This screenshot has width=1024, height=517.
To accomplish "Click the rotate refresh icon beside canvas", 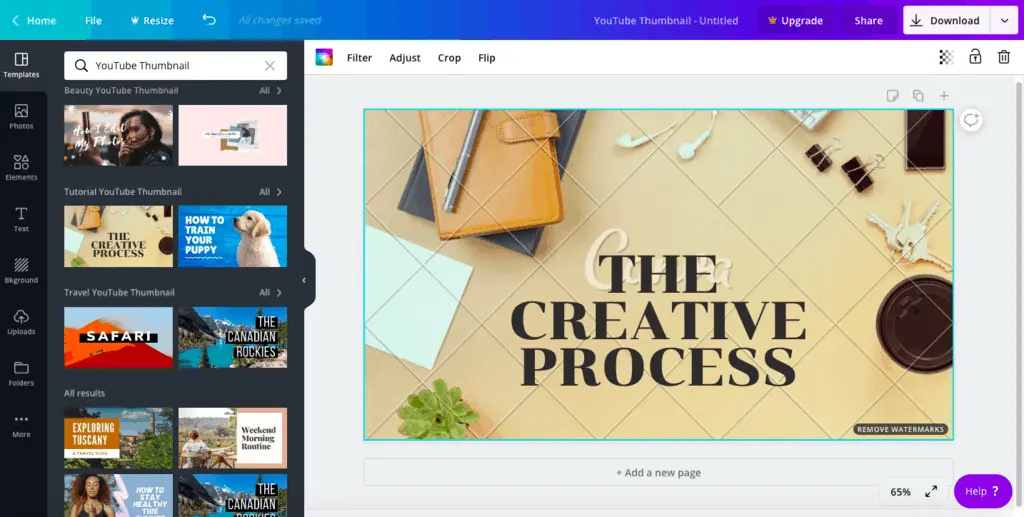I will click(971, 120).
